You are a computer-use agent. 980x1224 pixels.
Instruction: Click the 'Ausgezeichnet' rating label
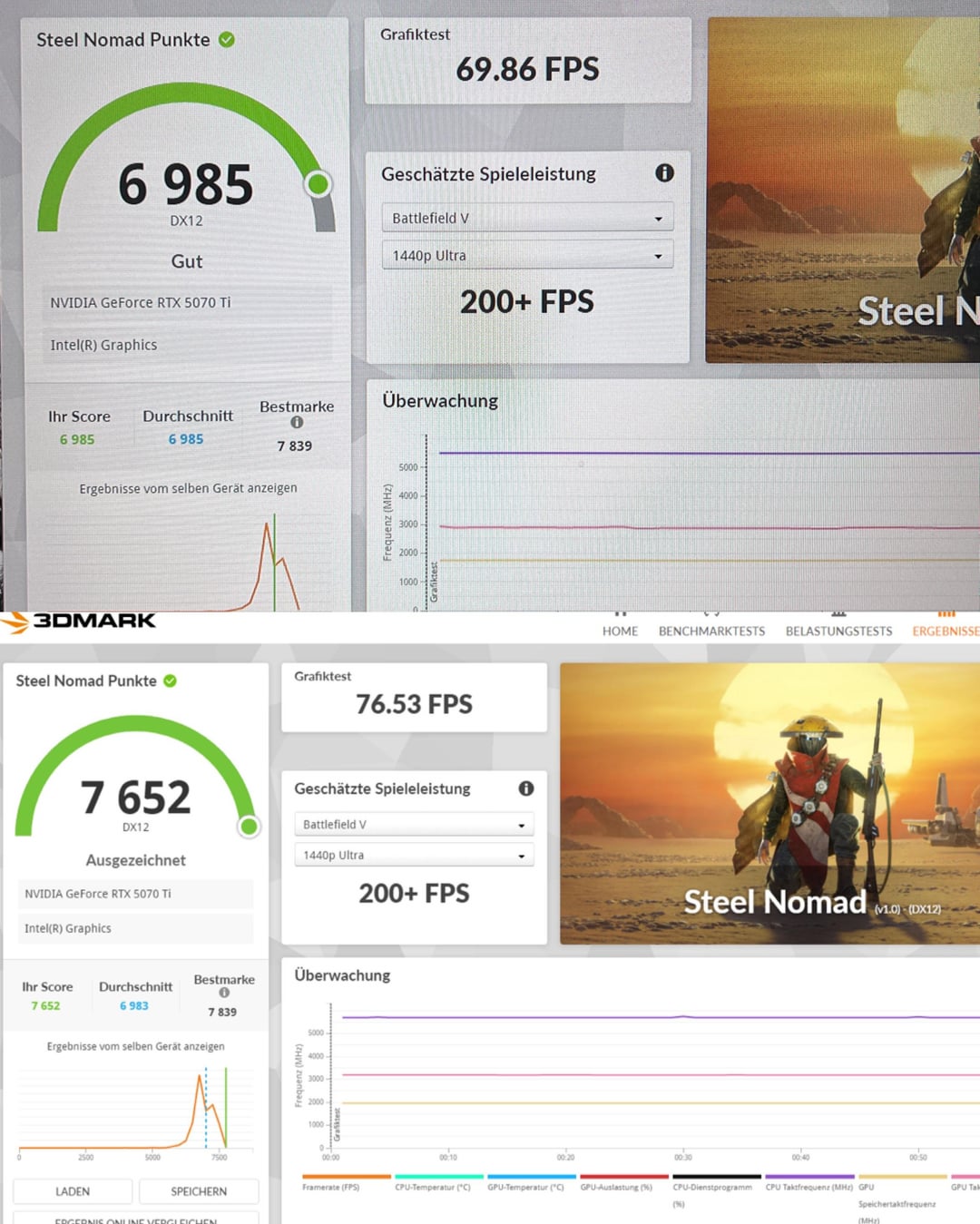pyautogui.click(x=135, y=860)
